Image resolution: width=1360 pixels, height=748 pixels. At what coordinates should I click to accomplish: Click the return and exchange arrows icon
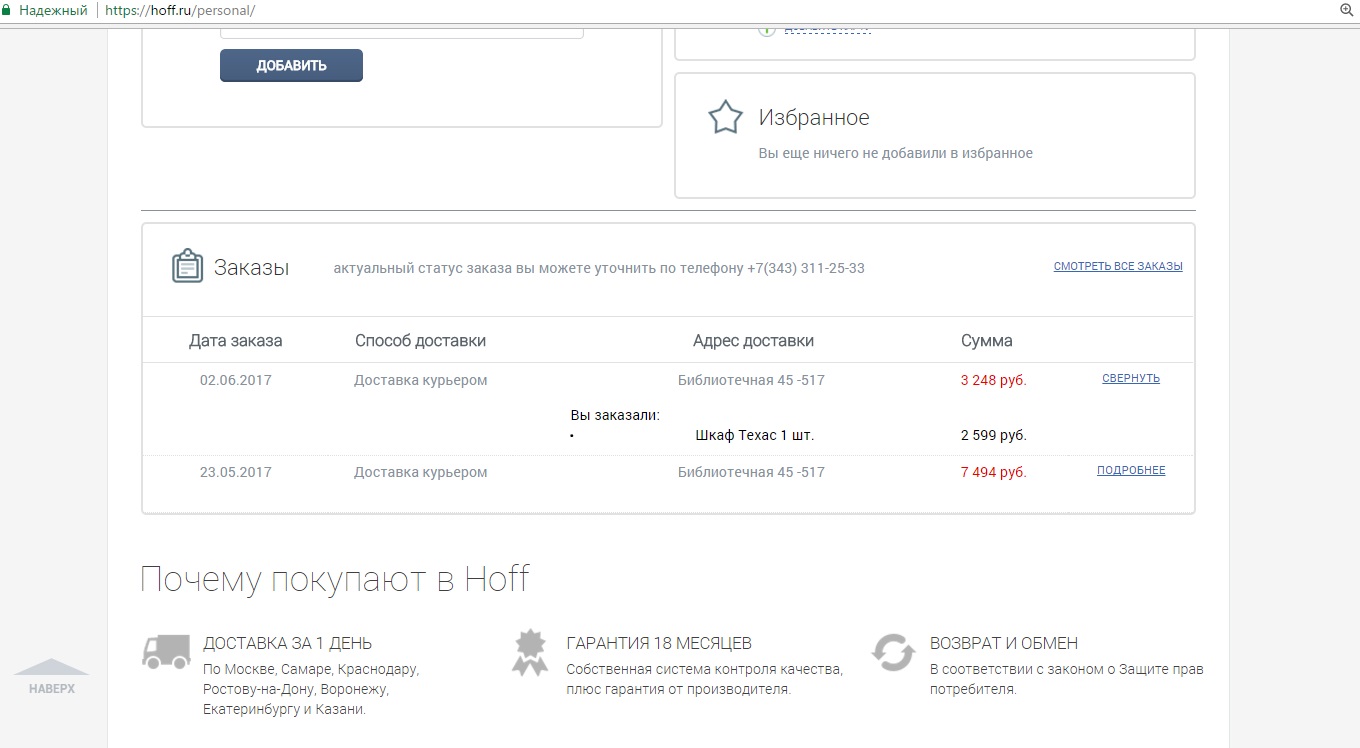(893, 652)
